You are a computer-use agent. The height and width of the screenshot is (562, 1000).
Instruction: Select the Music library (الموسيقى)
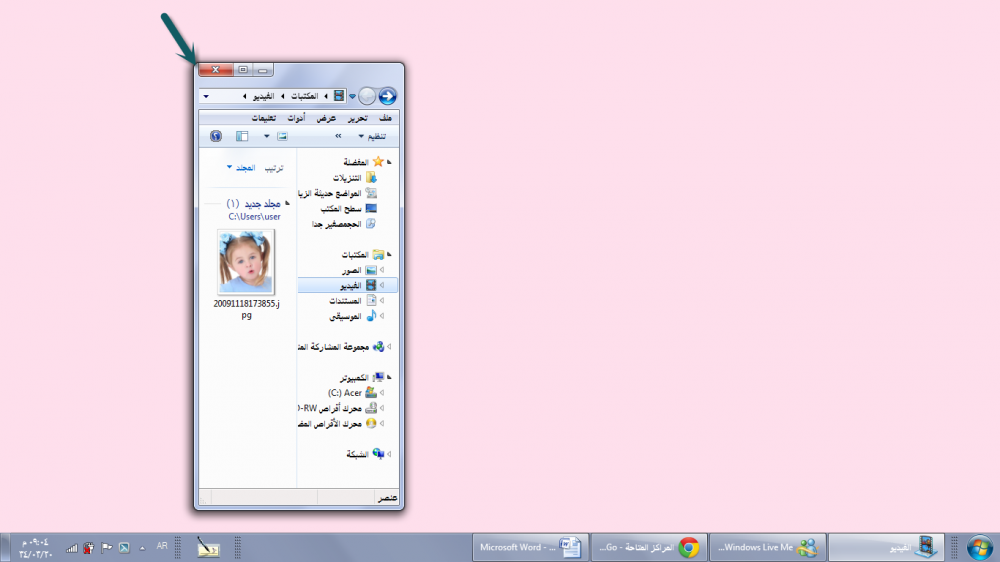pos(344,316)
